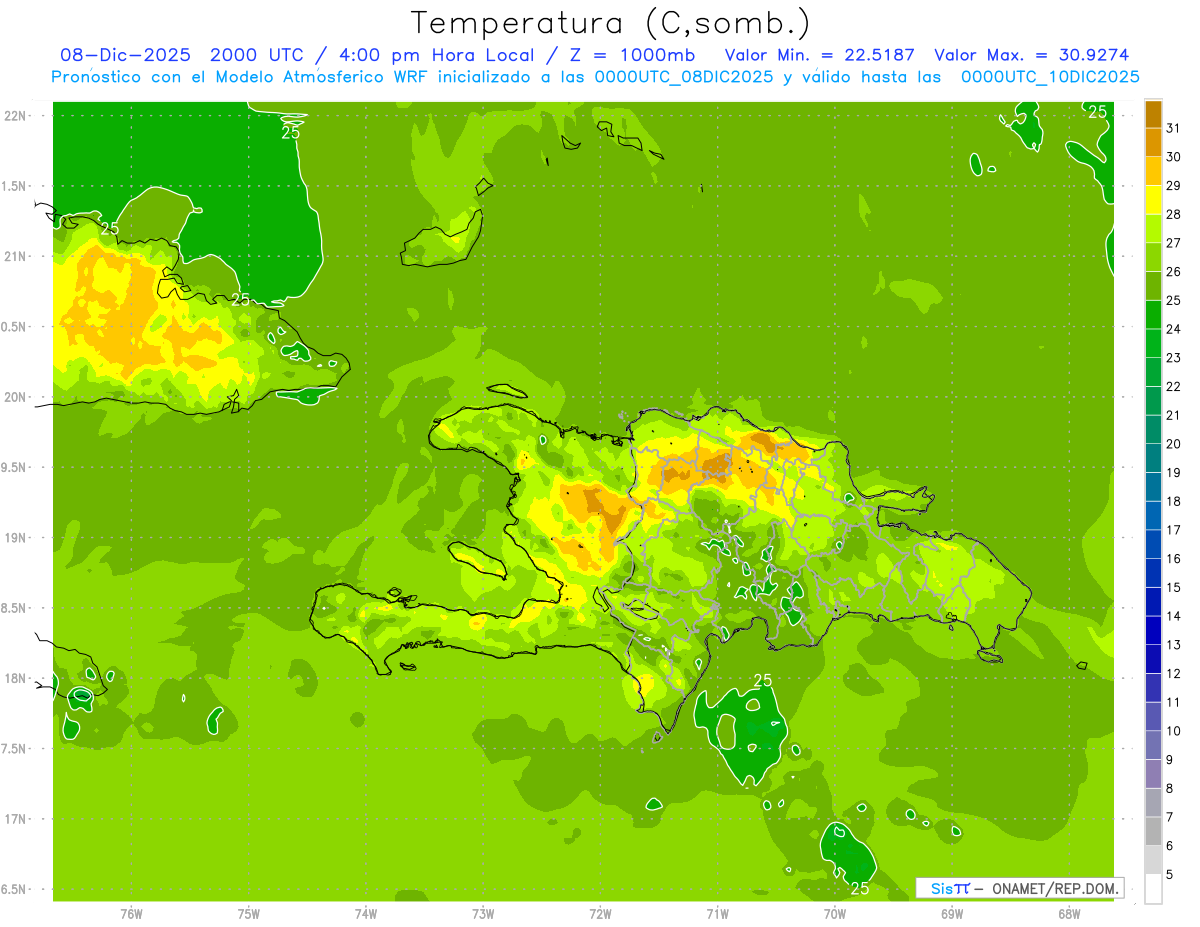This screenshot has height=927, width=1200.
Task: Select the dark green legend swatch between 24 and 25
Action: 1153,315
